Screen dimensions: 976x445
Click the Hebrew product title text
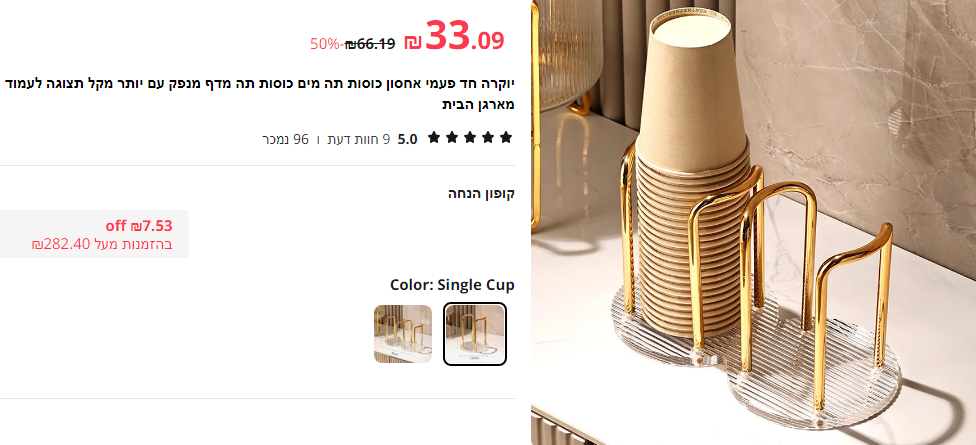260,94
